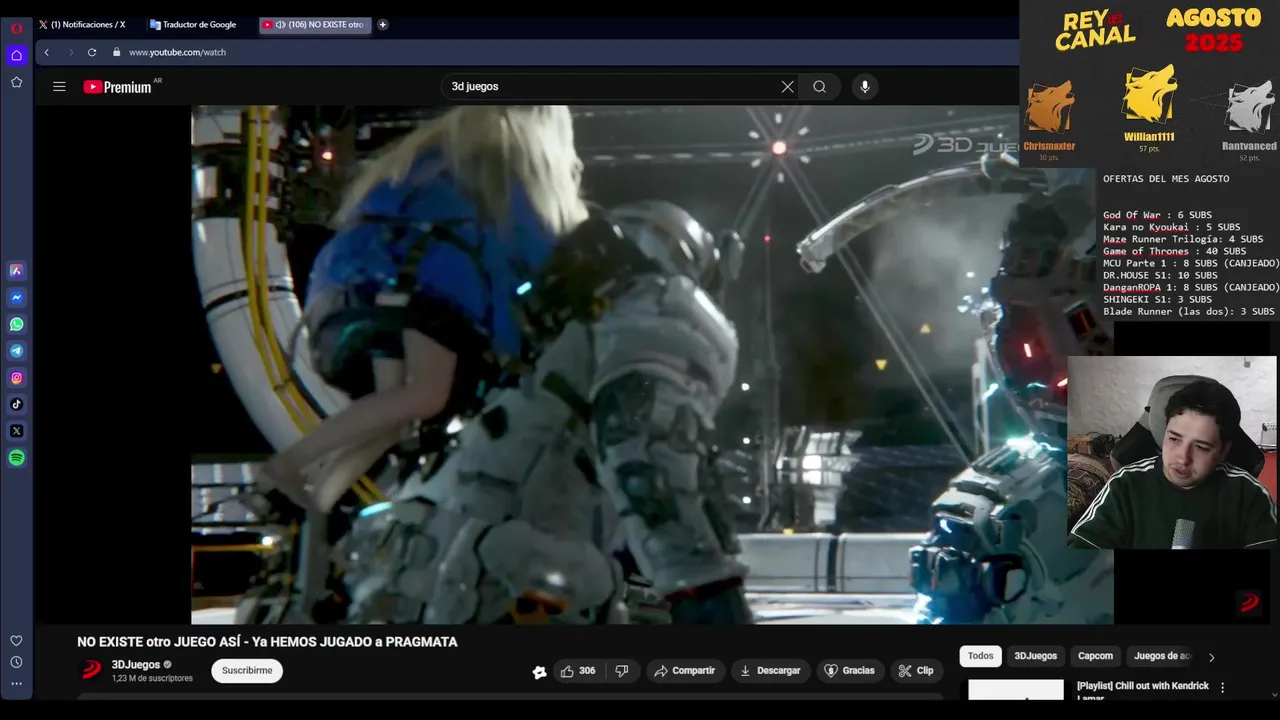The height and width of the screenshot is (720, 1280).
Task: Switch to the Traductor de Google tab
Action: 193,25
